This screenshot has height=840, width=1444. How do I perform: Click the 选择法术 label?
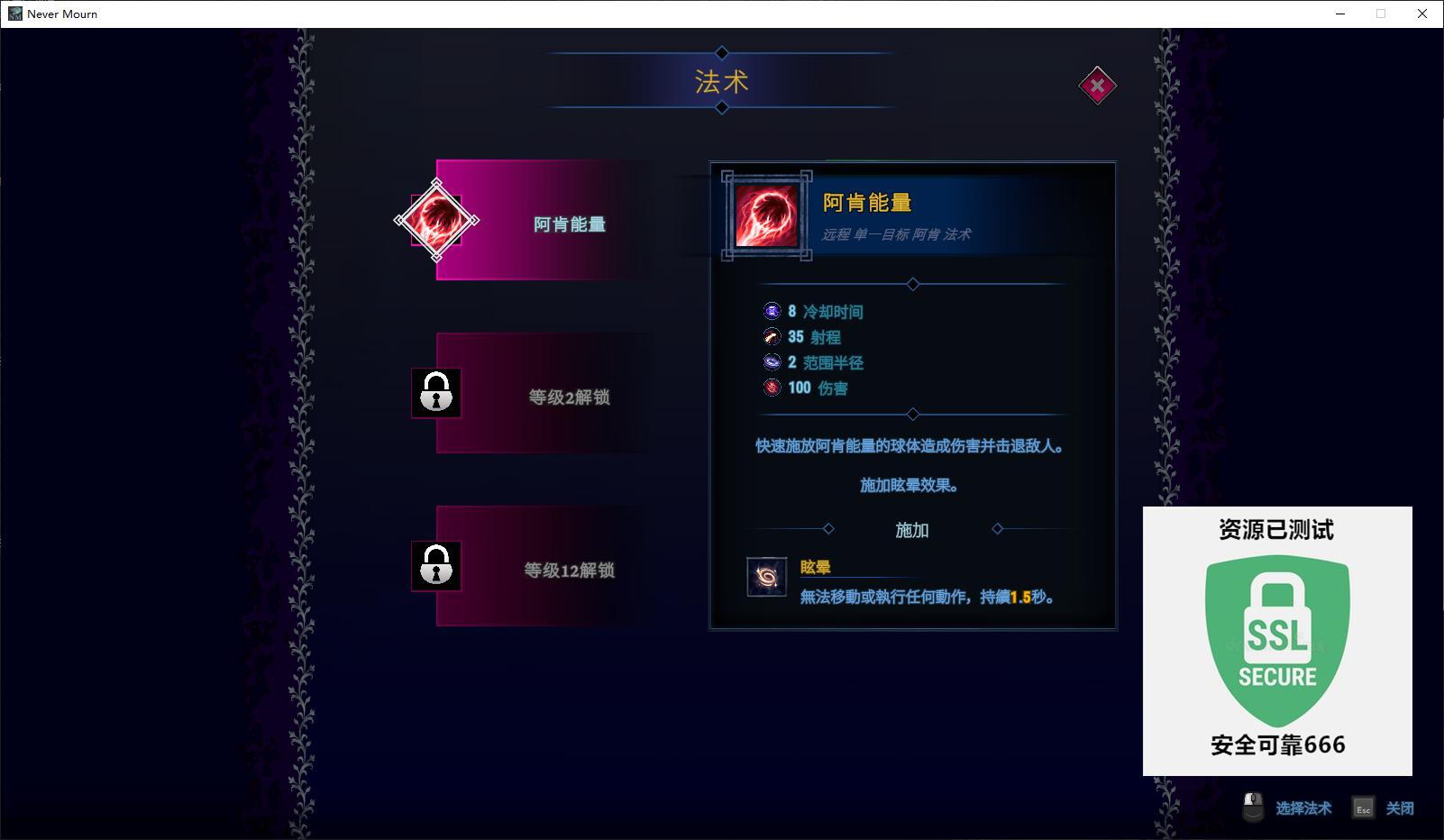click(x=1303, y=808)
